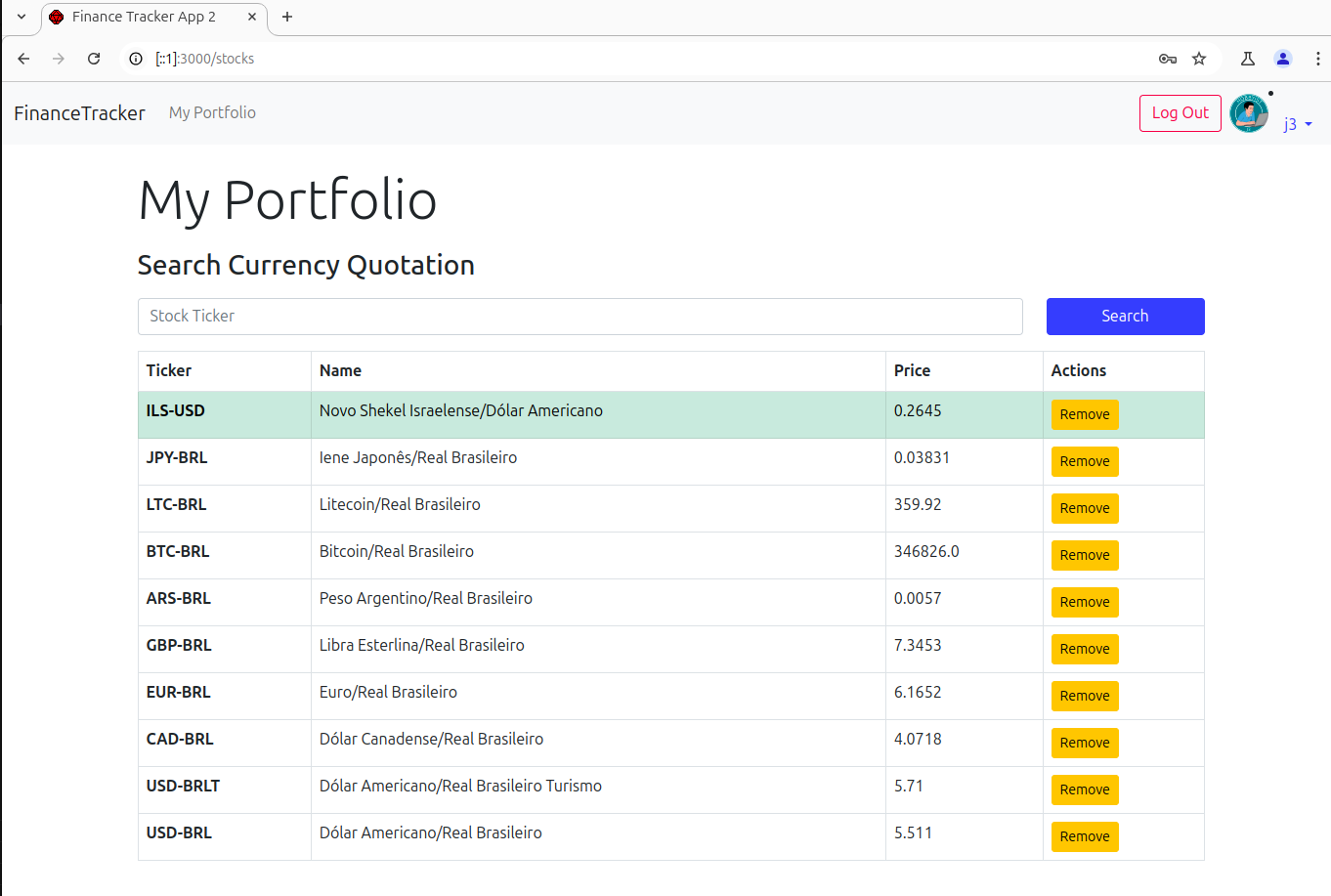Image resolution: width=1331 pixels, height=896 pixels.
Task: Expand the j3 user dropdown
Action: (1298, 124)
